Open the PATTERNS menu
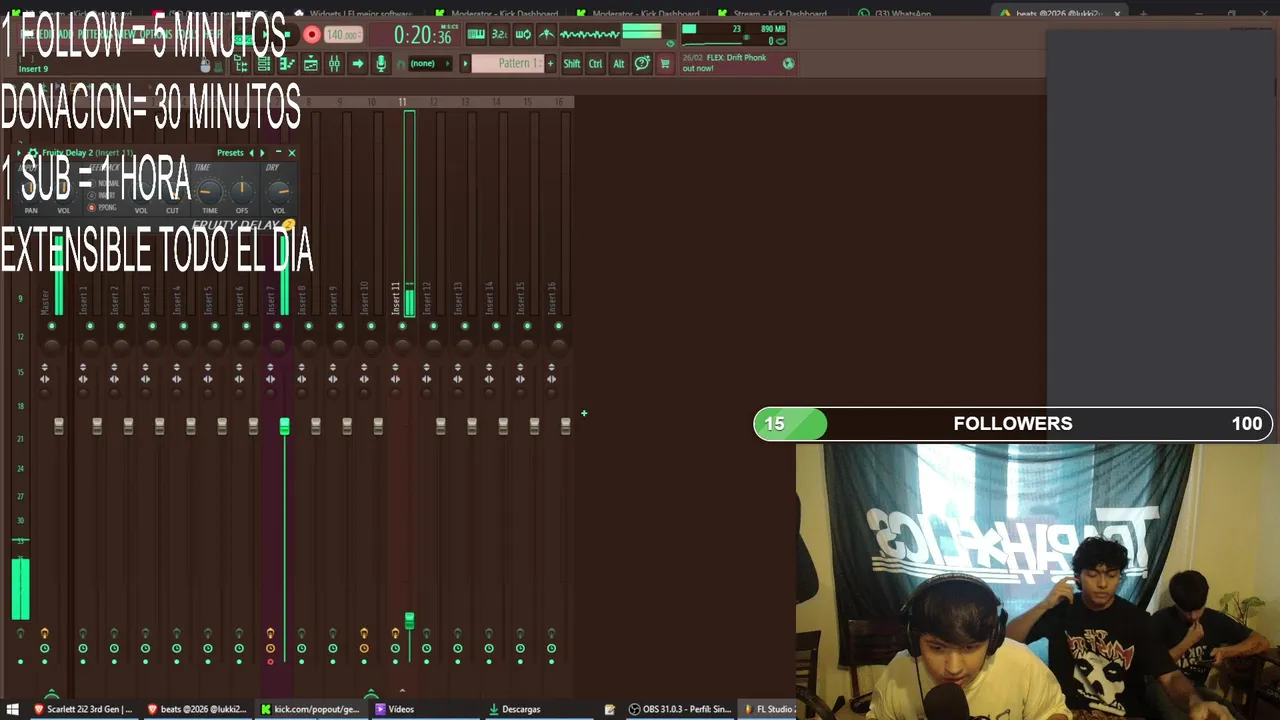 (x=93, y=35)
